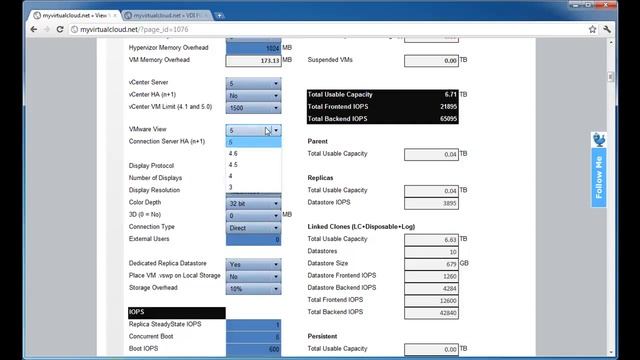Click the Suspended VMs value field
Image resolution: width=640 pixels, height=360 pixels.
(x=431, y=61)
